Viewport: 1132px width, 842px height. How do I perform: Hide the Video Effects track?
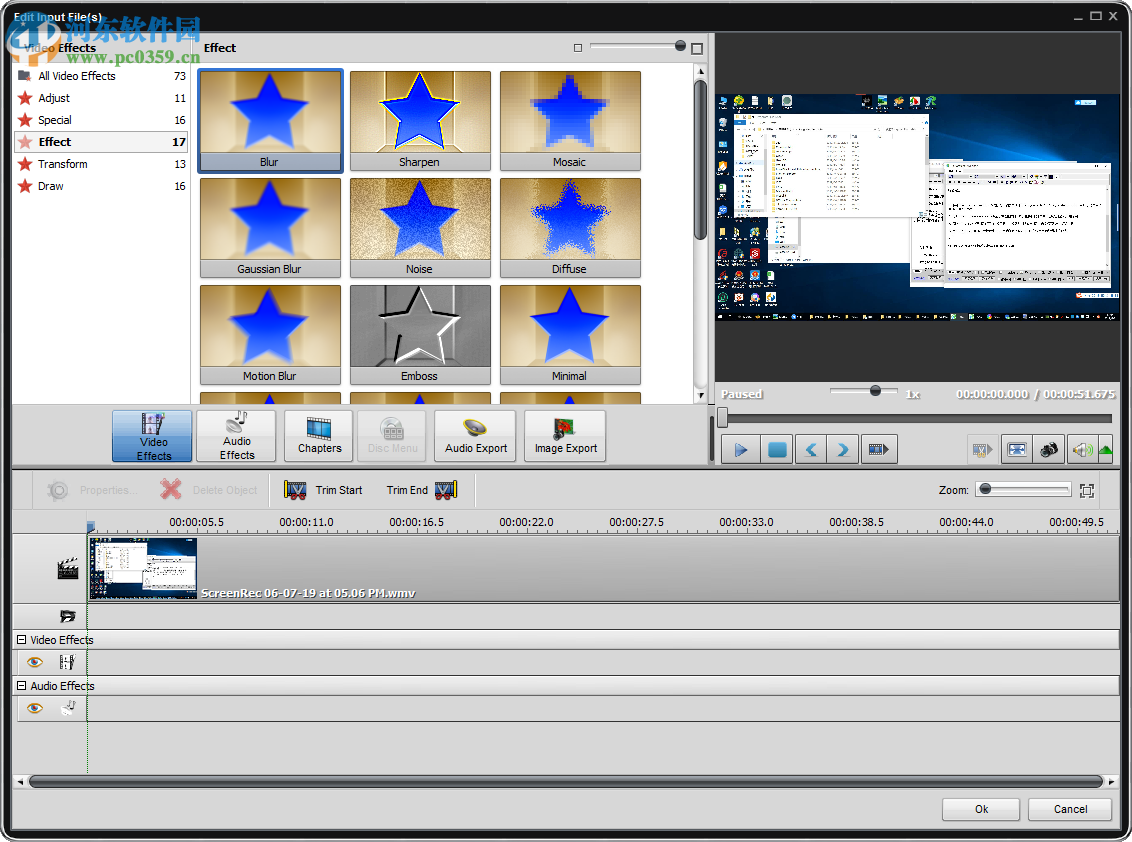point(34,662)
